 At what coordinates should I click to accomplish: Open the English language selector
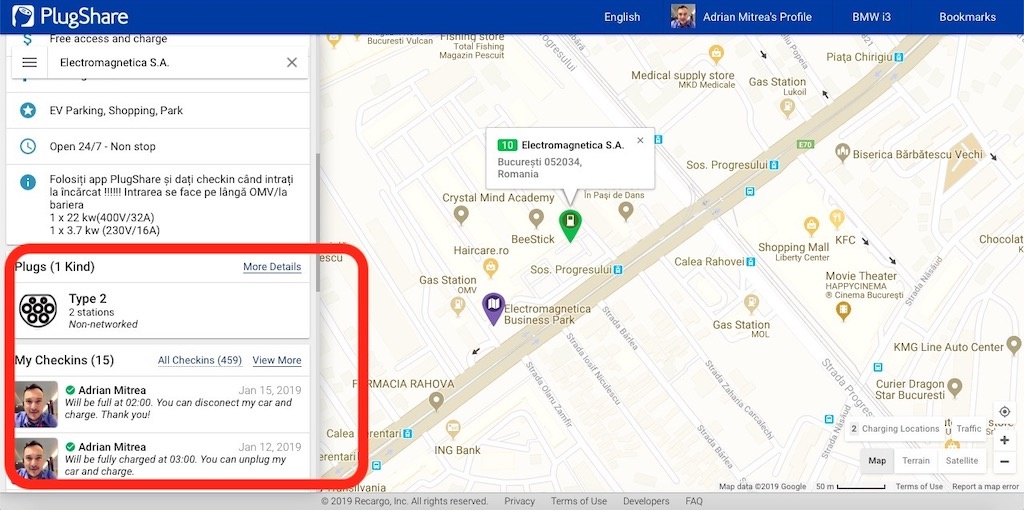point(622,17)
